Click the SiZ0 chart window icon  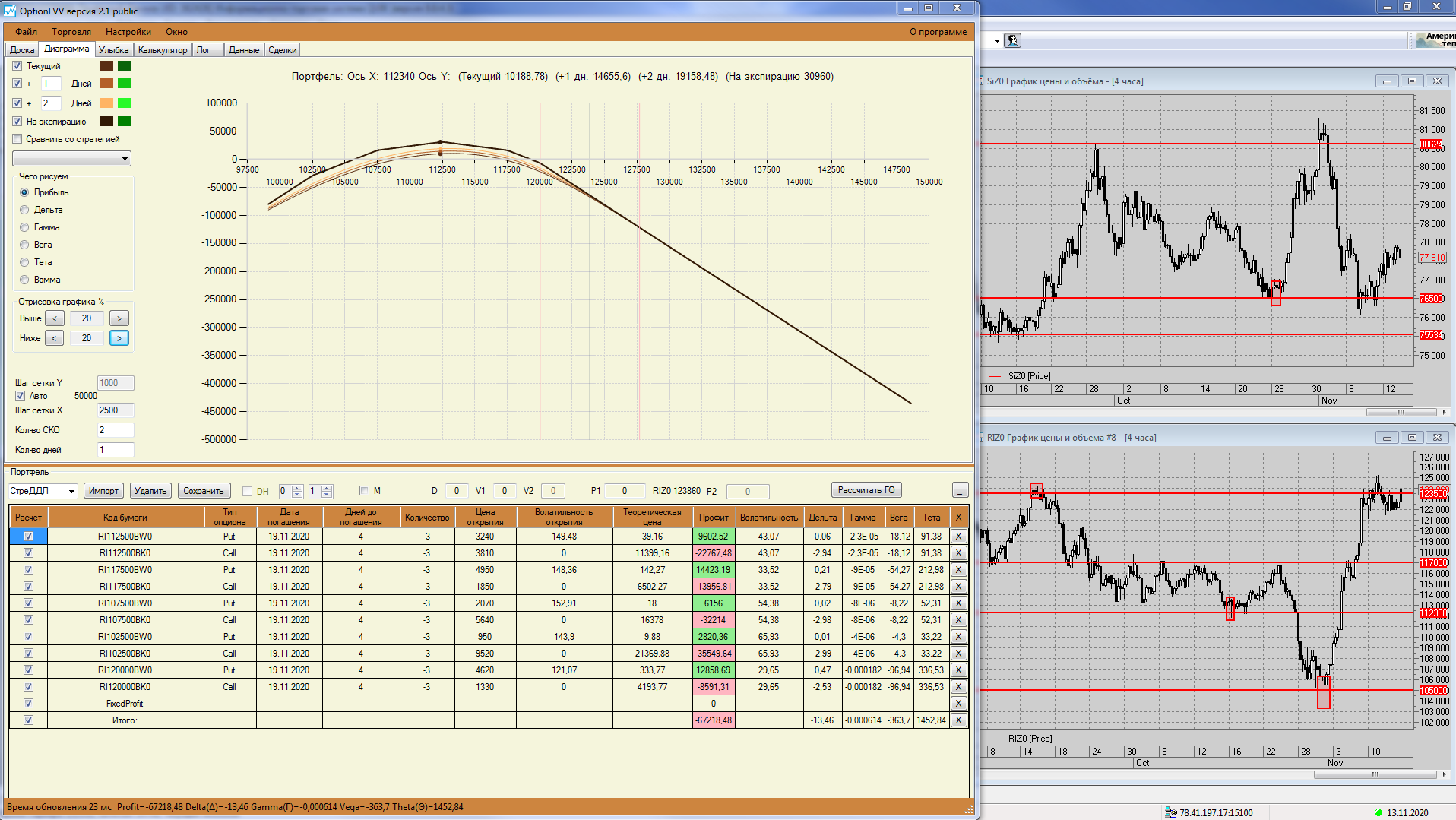pos(982,81)
